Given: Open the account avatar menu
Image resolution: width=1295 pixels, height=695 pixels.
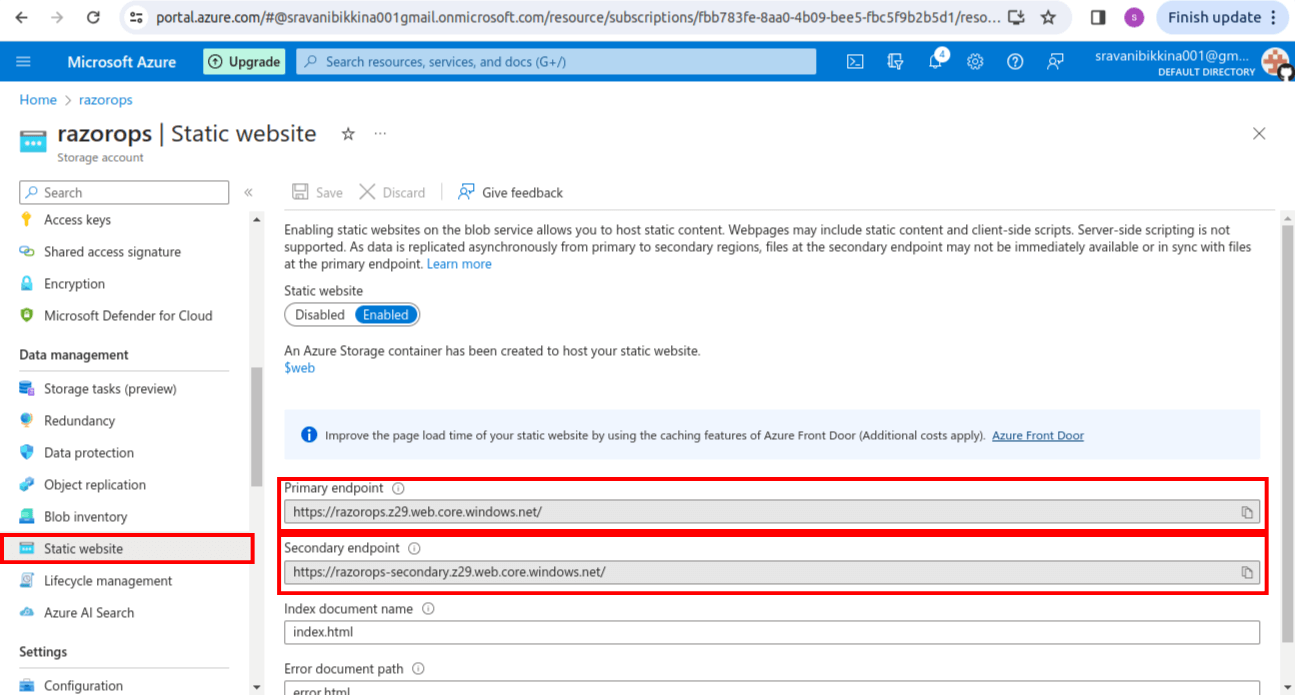Looking at the screenshot, I should click(x=1276, y=61).
